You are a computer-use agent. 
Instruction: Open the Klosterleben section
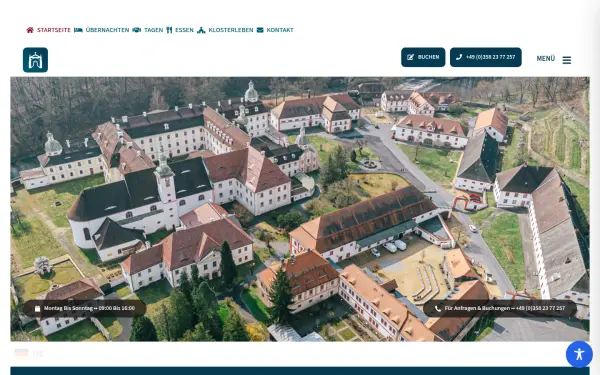click(225, 30)
